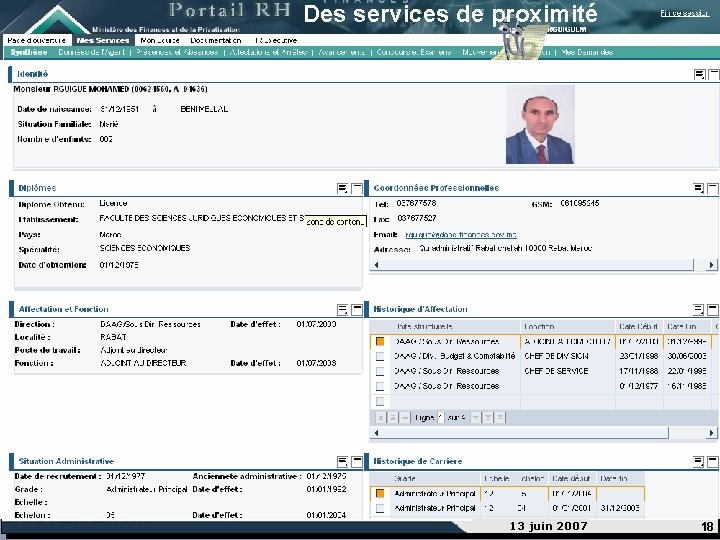Click the Grade column header
The image size is (720, 540).
tap(434, 478)
